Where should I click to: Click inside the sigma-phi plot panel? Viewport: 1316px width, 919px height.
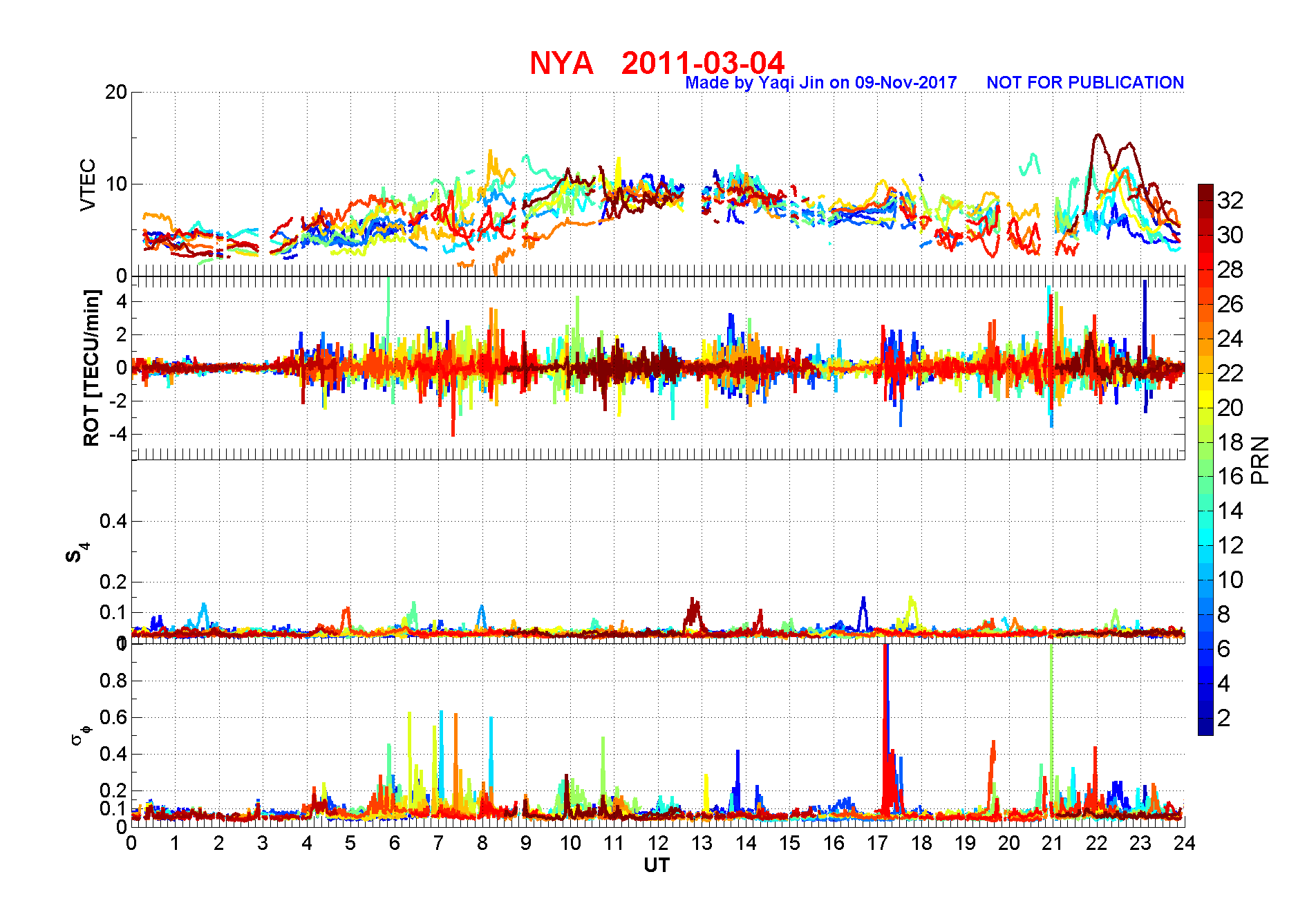[x=658, y=735]
